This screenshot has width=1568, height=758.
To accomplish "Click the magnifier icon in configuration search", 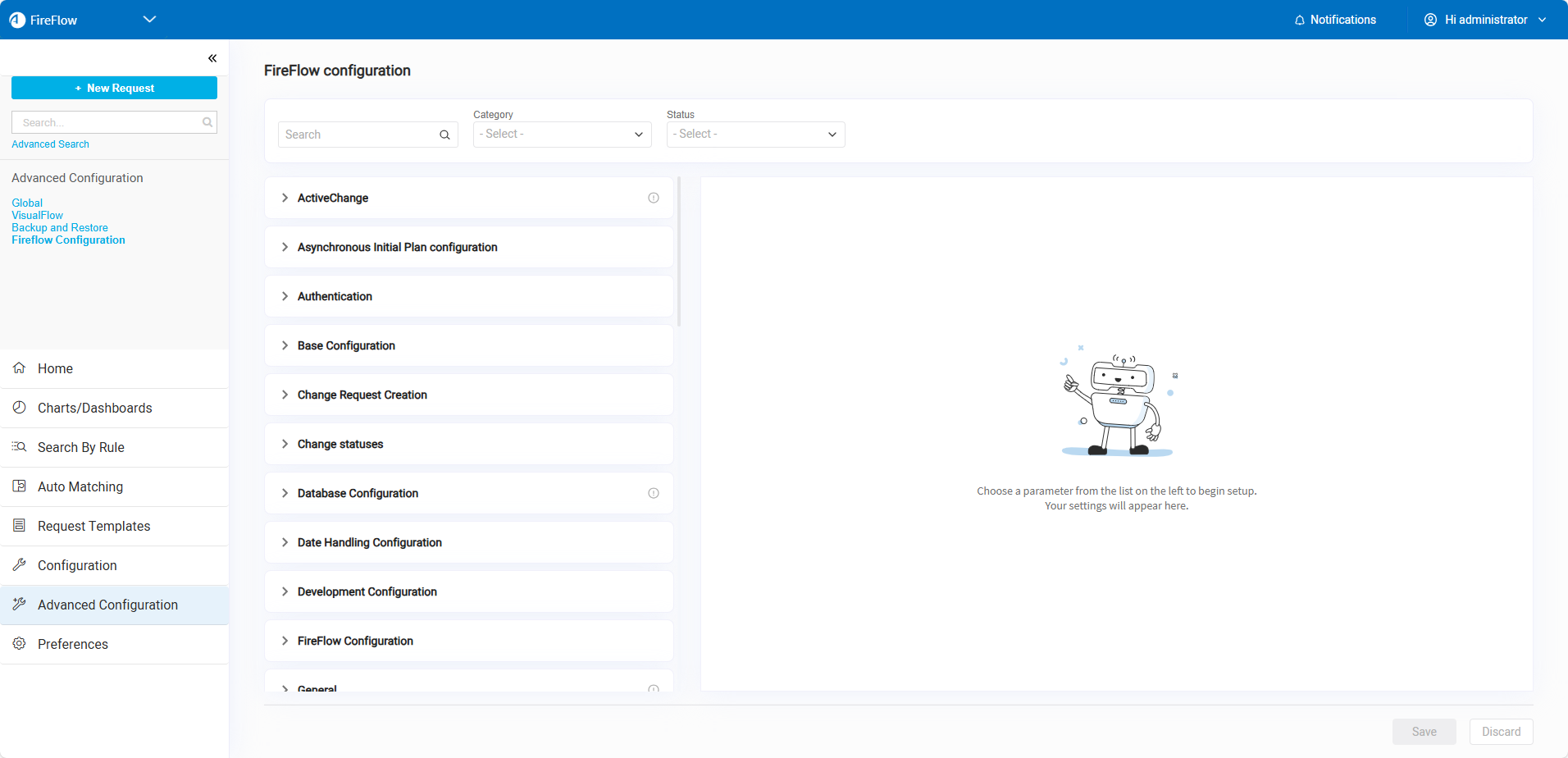I will (444, 135).
